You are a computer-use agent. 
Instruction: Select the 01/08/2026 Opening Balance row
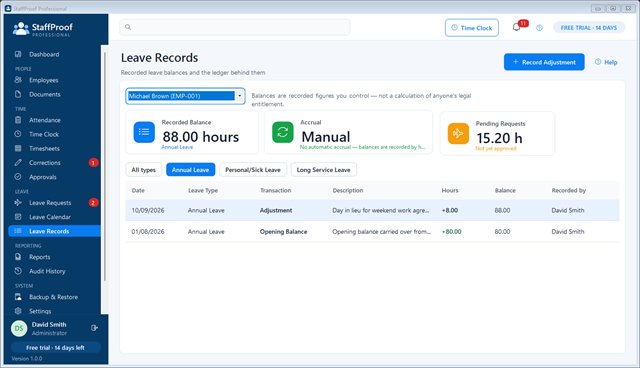pyautogui.click(x=372, y=232)
